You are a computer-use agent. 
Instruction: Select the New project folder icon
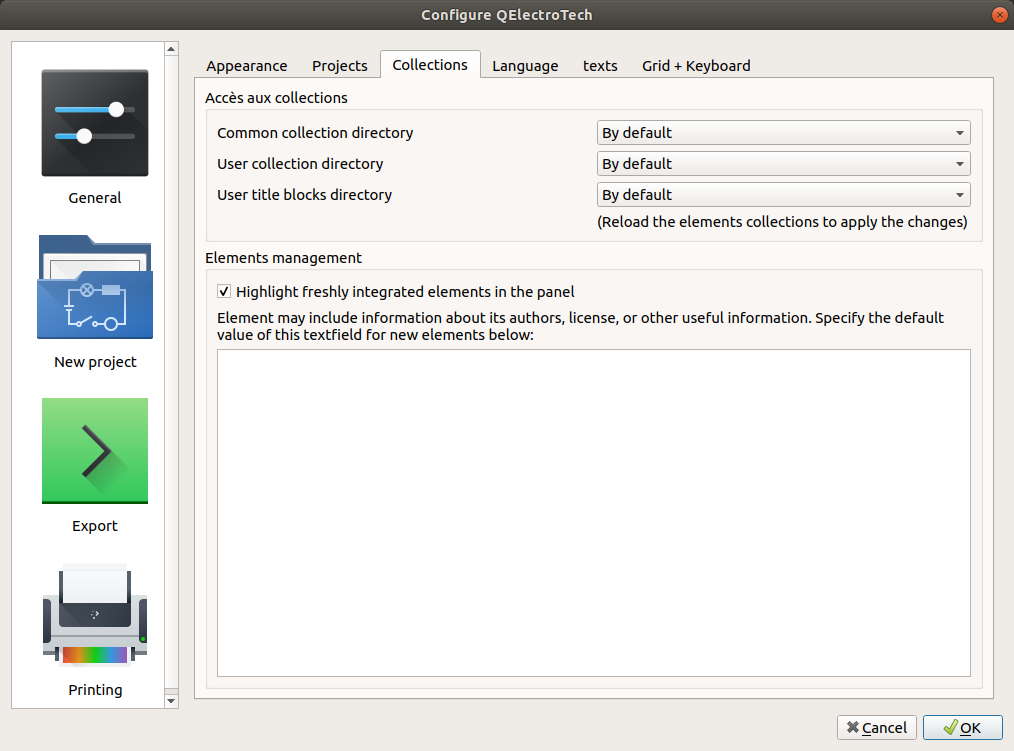pos(94,287)
